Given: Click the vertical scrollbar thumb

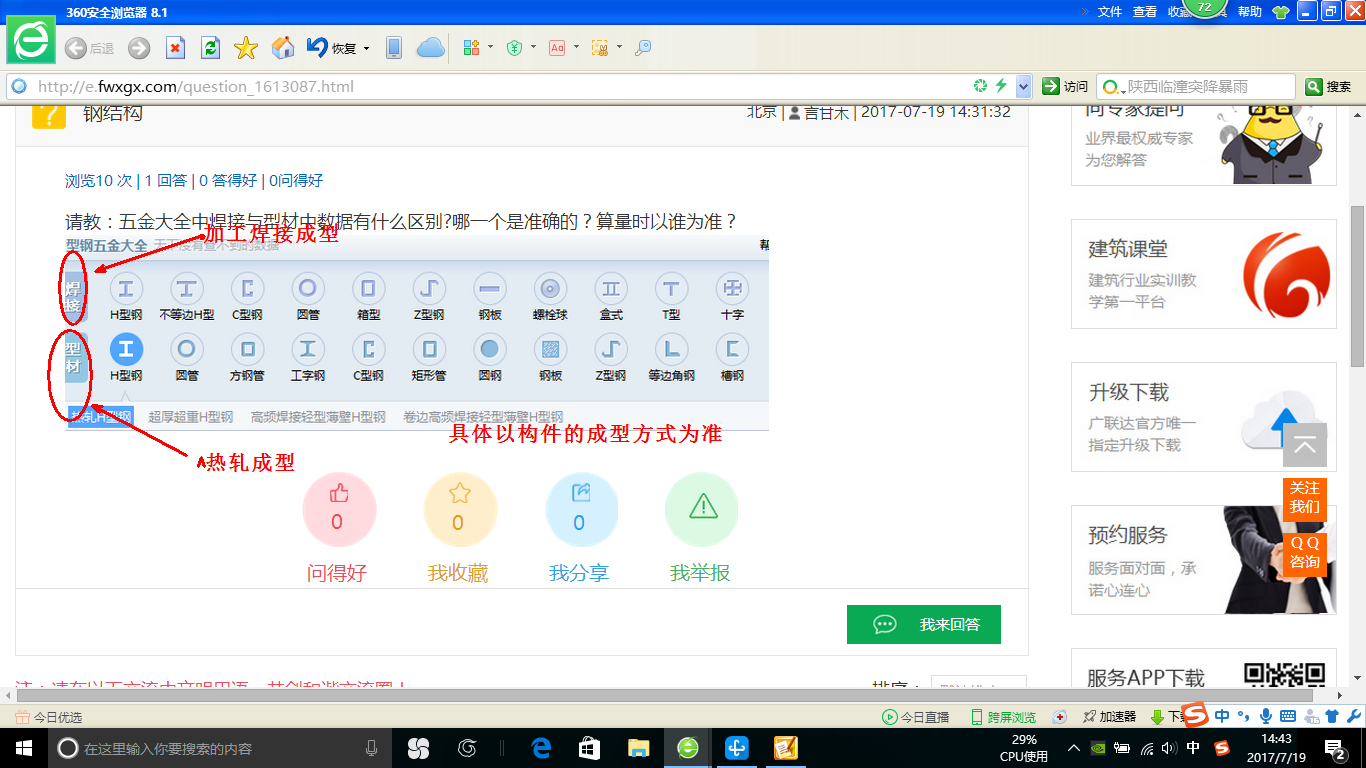Looking at the screenshot, I should (1357, 285).
